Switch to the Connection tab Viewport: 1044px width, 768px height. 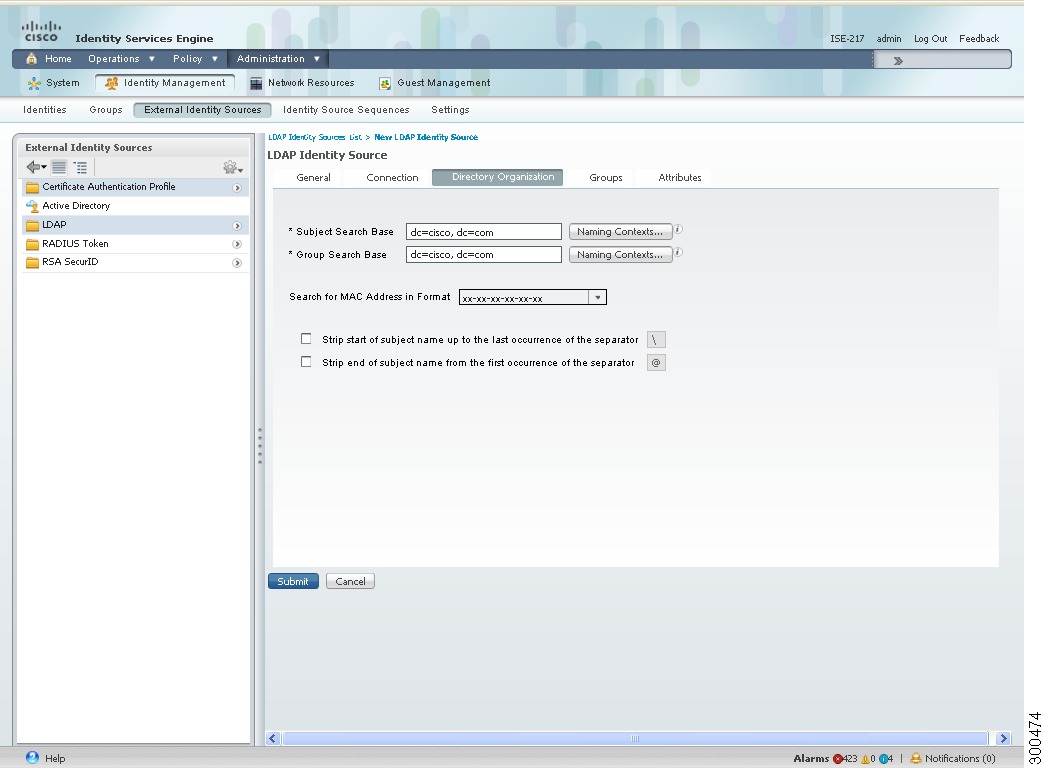tap(392, 177)
